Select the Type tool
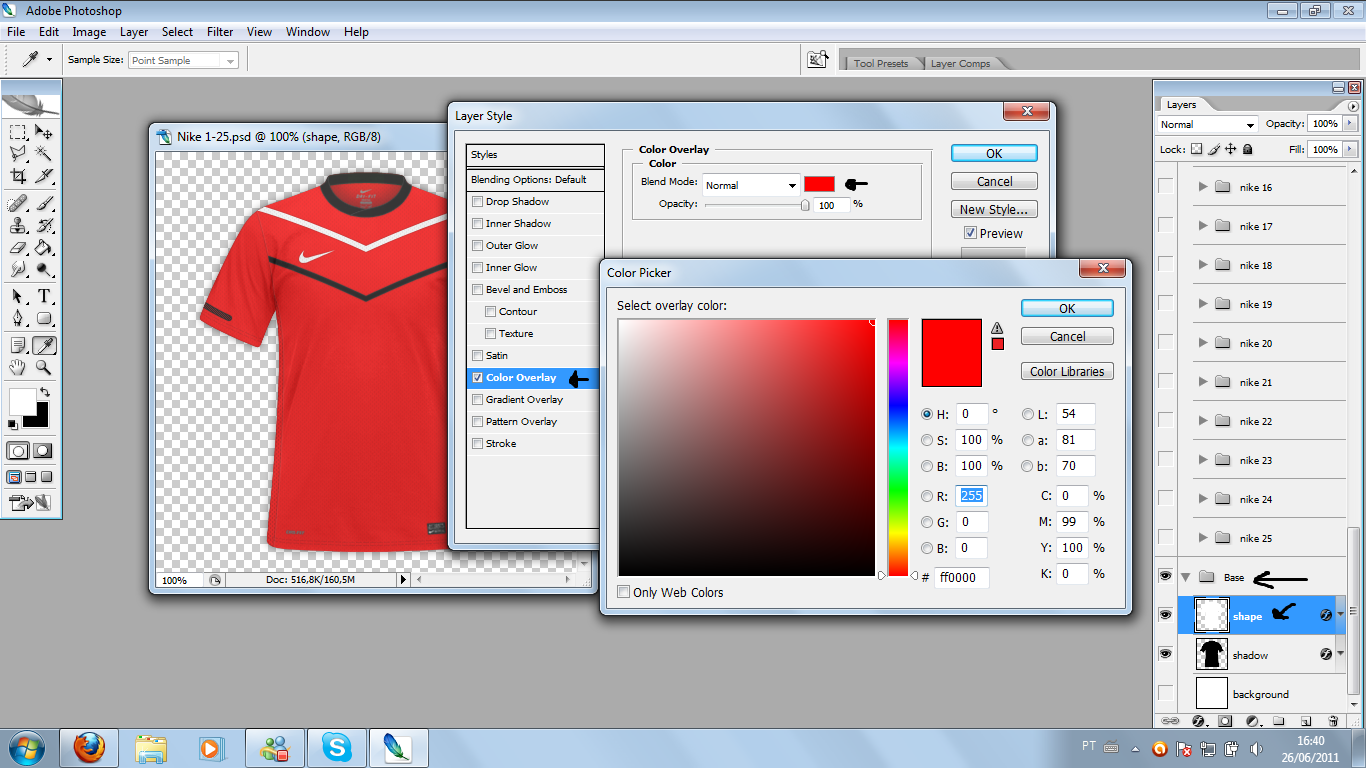Viewport: 1366px width, 768px height. [44, 296]
